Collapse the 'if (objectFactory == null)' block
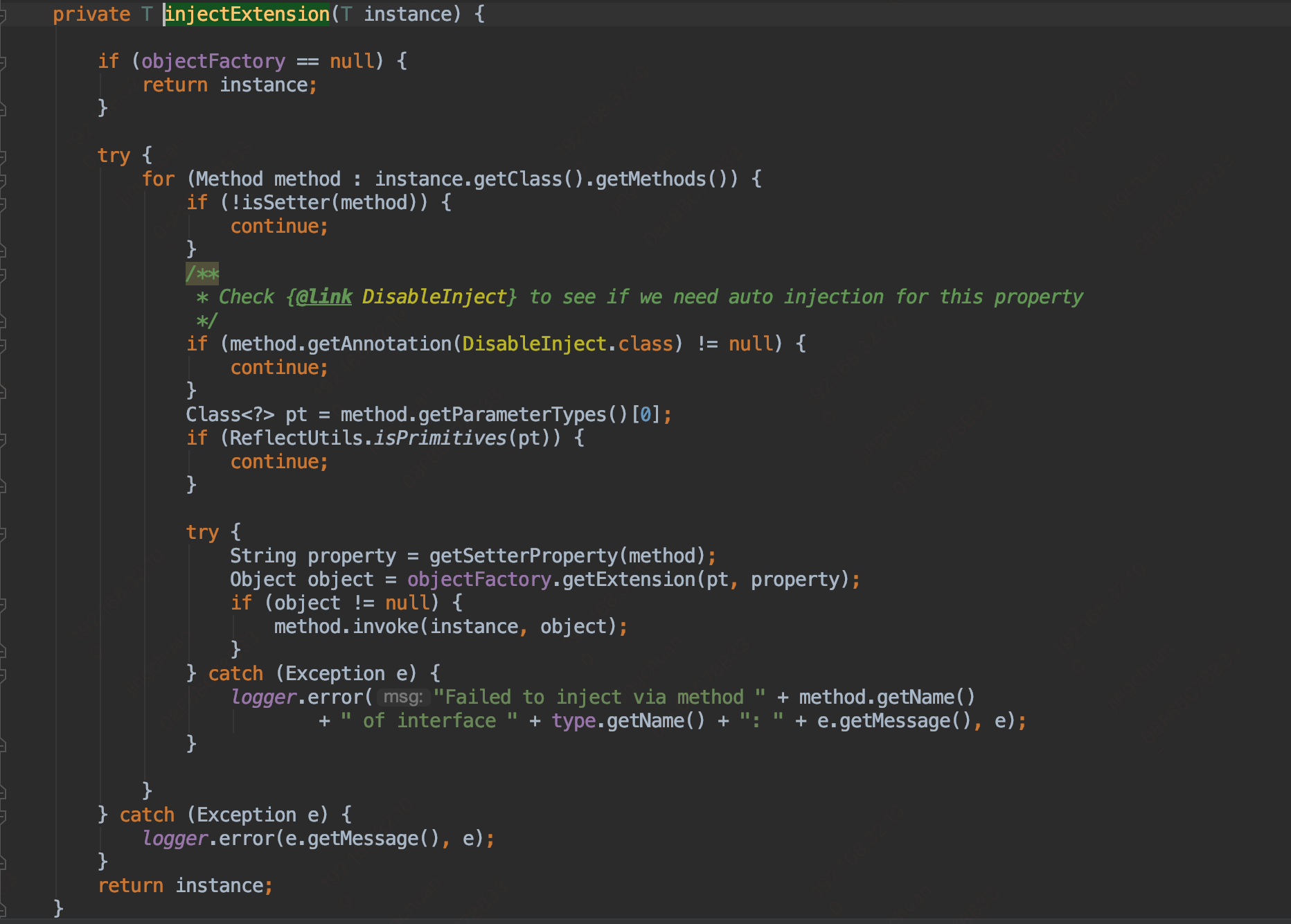 3,62
